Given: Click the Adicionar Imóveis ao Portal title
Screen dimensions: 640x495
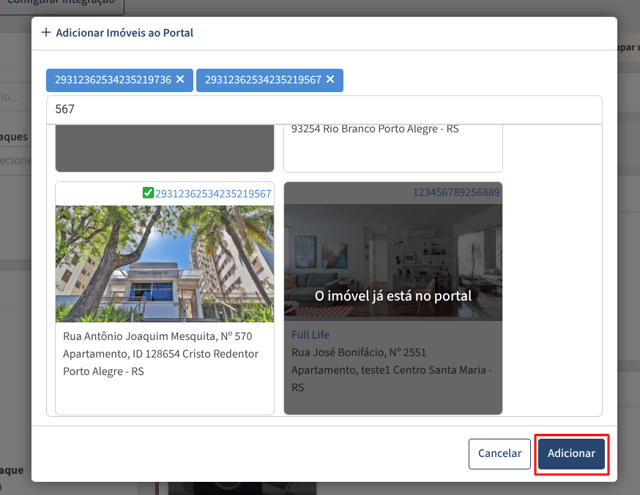Looking at the screenshot, I should [x=124, y=33].
